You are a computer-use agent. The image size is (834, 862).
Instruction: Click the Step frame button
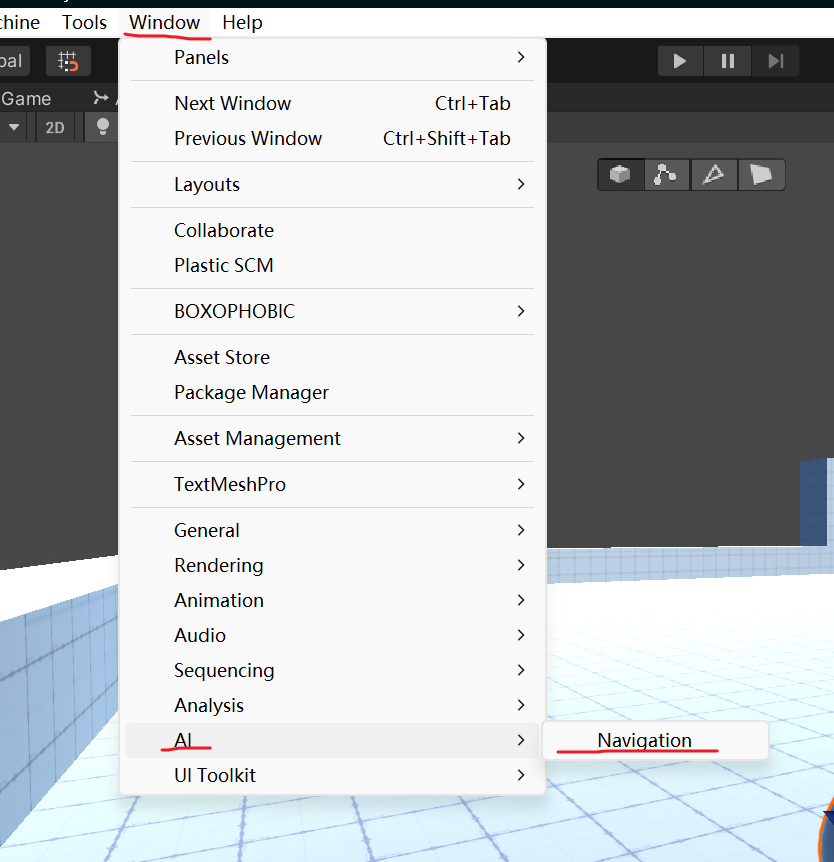(775, 61)
